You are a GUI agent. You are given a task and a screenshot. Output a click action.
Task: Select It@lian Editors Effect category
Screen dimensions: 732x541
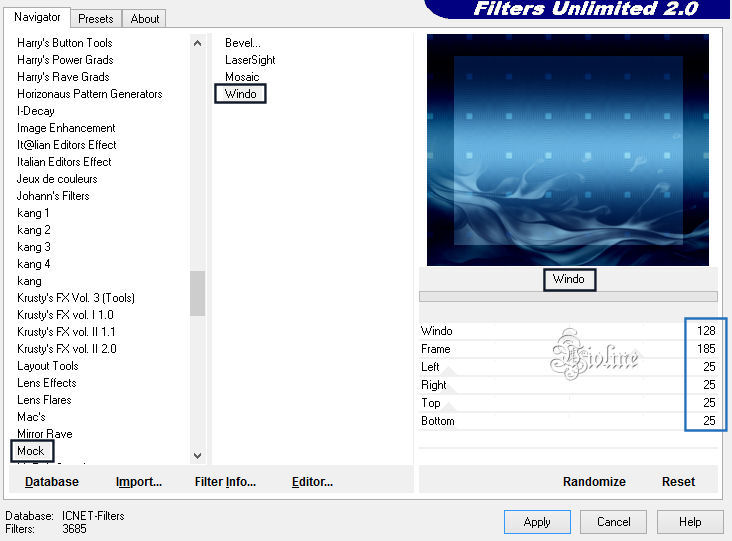(67, 145)
